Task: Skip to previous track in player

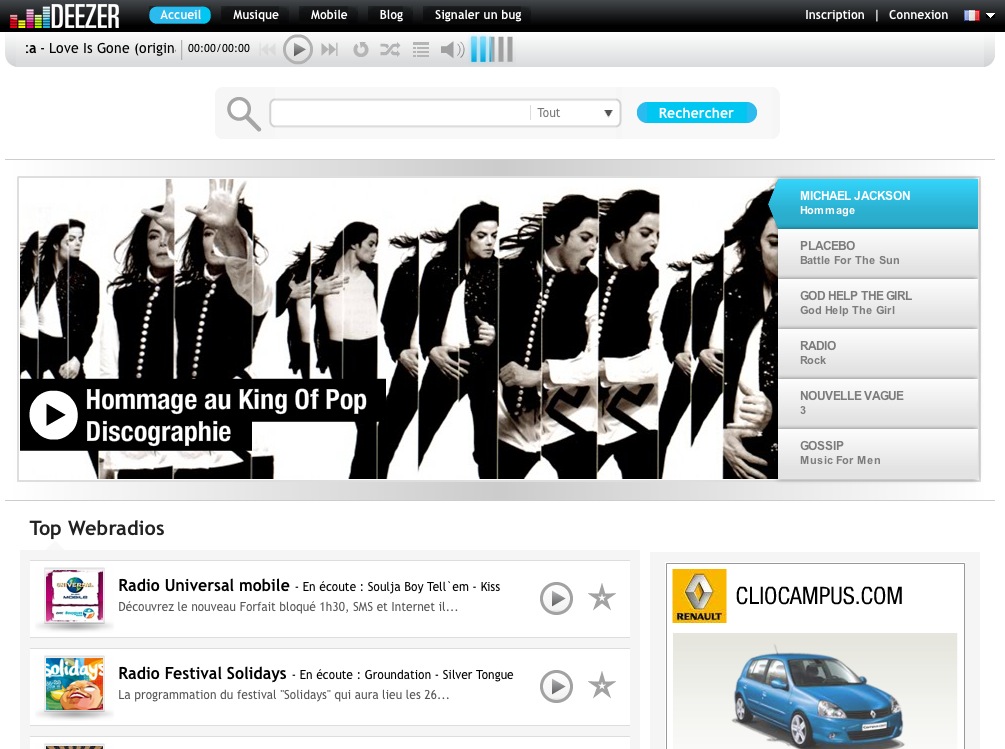Action: tap(268, 49)
